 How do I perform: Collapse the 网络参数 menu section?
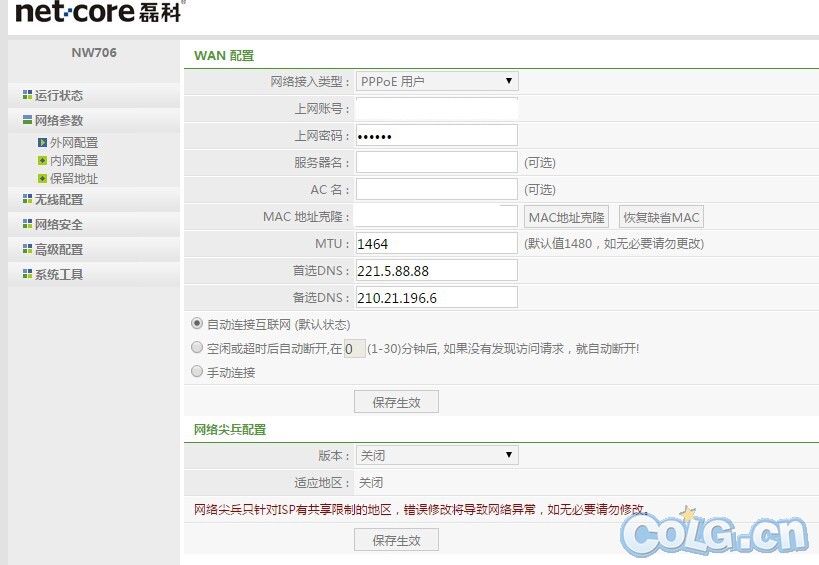click(58, 121)
